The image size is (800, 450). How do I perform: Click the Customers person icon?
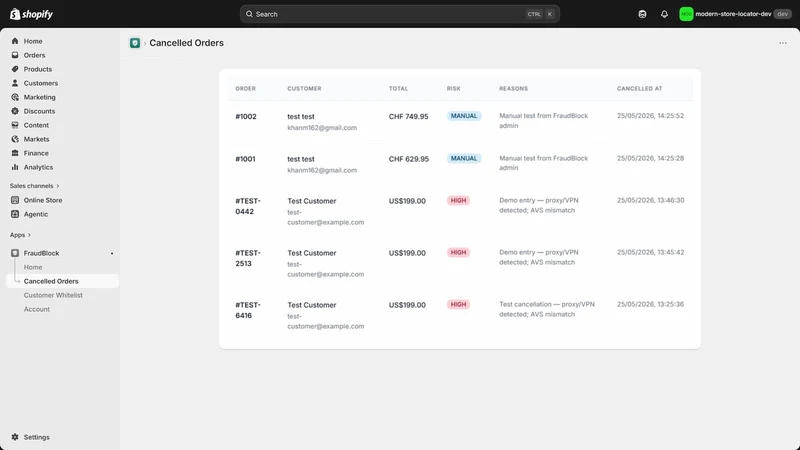[x=15, y=83]
